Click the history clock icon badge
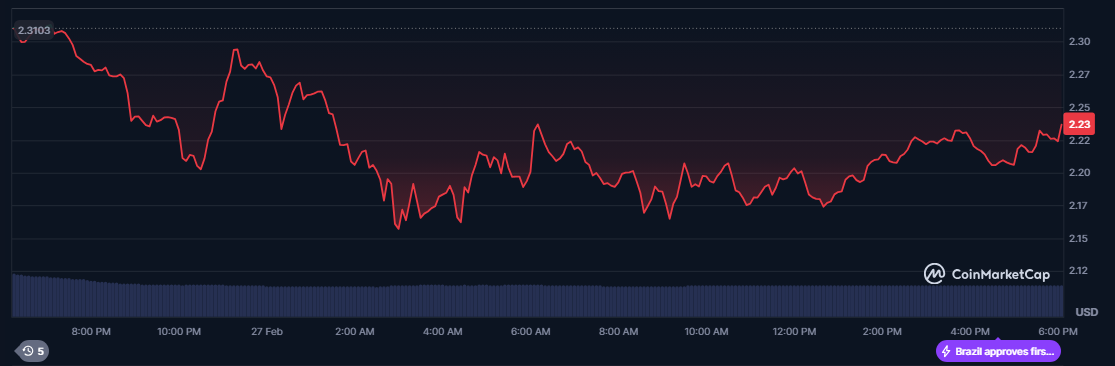The image size is (1115, 366). coord(28,350)
